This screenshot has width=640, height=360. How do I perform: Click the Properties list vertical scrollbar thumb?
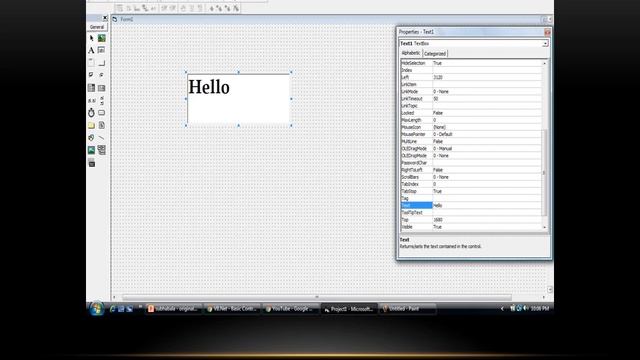coord(544,173)
